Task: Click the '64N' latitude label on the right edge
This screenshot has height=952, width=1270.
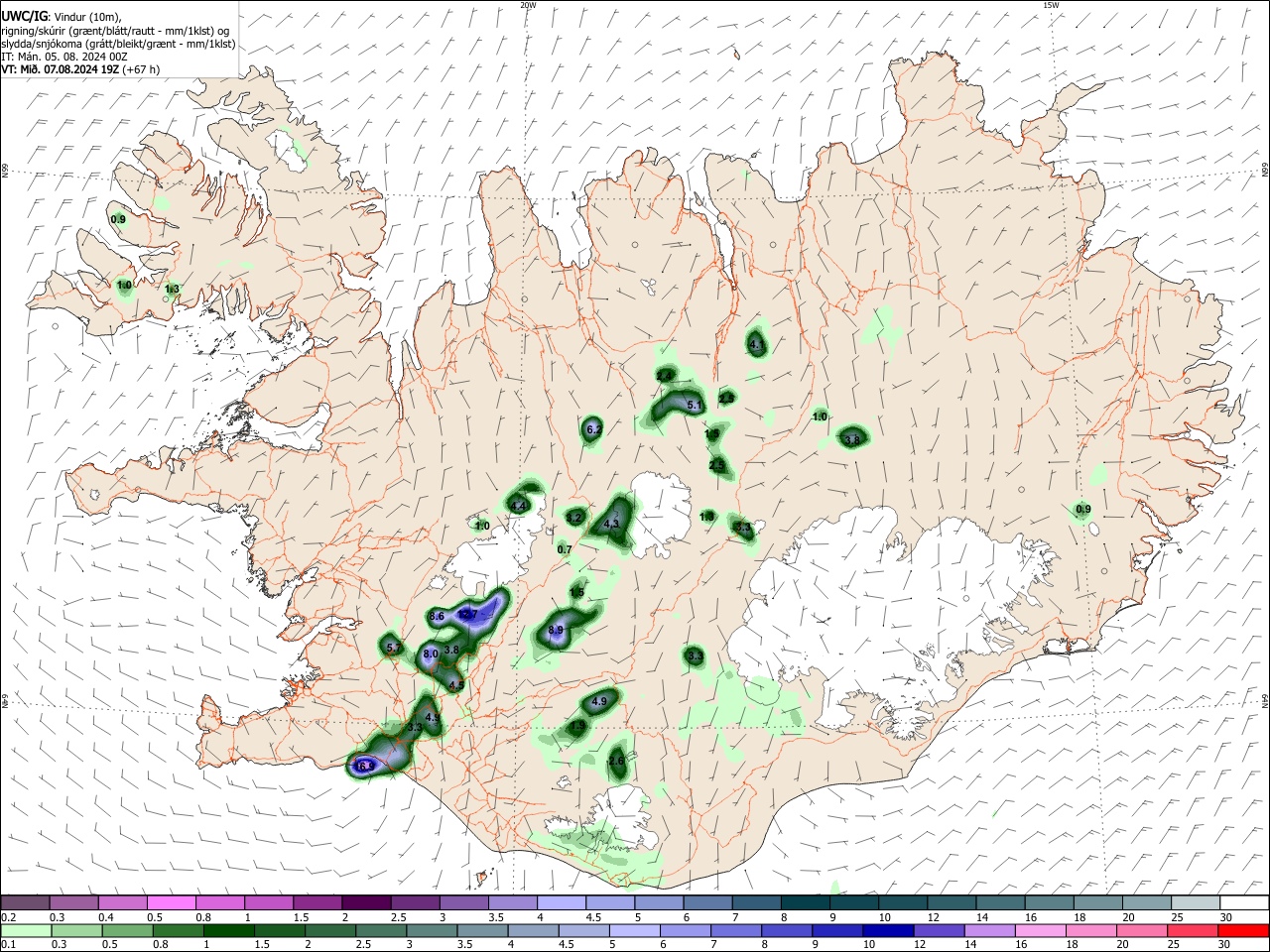Action: (x=1265, y=701)
